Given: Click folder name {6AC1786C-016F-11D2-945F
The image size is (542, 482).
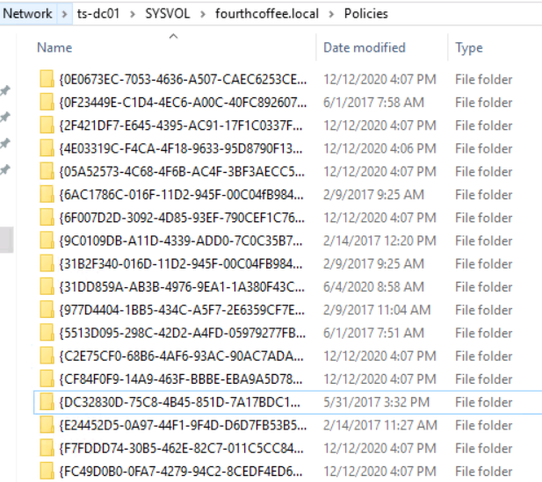Looking at the screenshot, I should pyautogui.click(x=181, y=195).
